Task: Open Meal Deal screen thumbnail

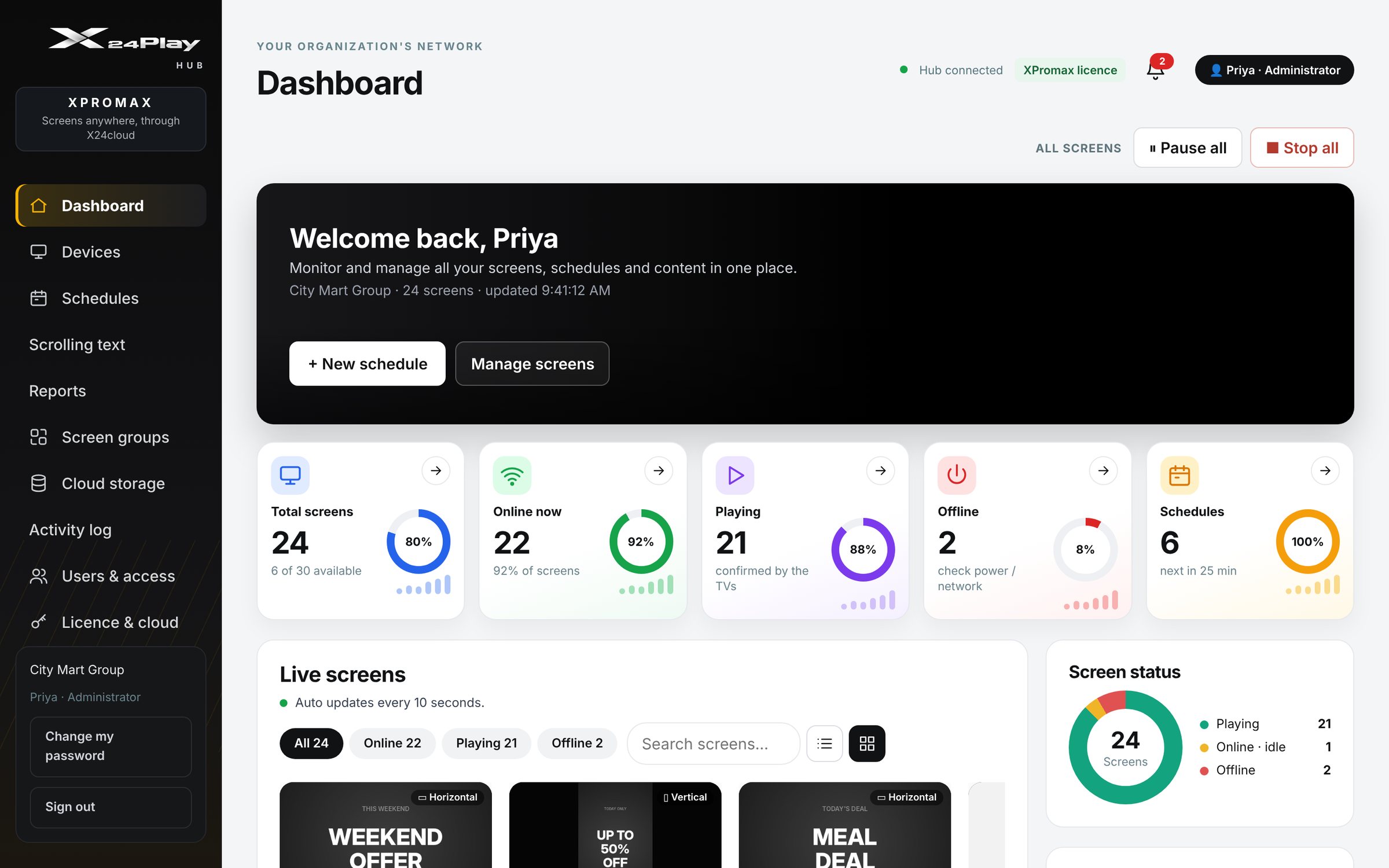Action: tap(845, 825)
